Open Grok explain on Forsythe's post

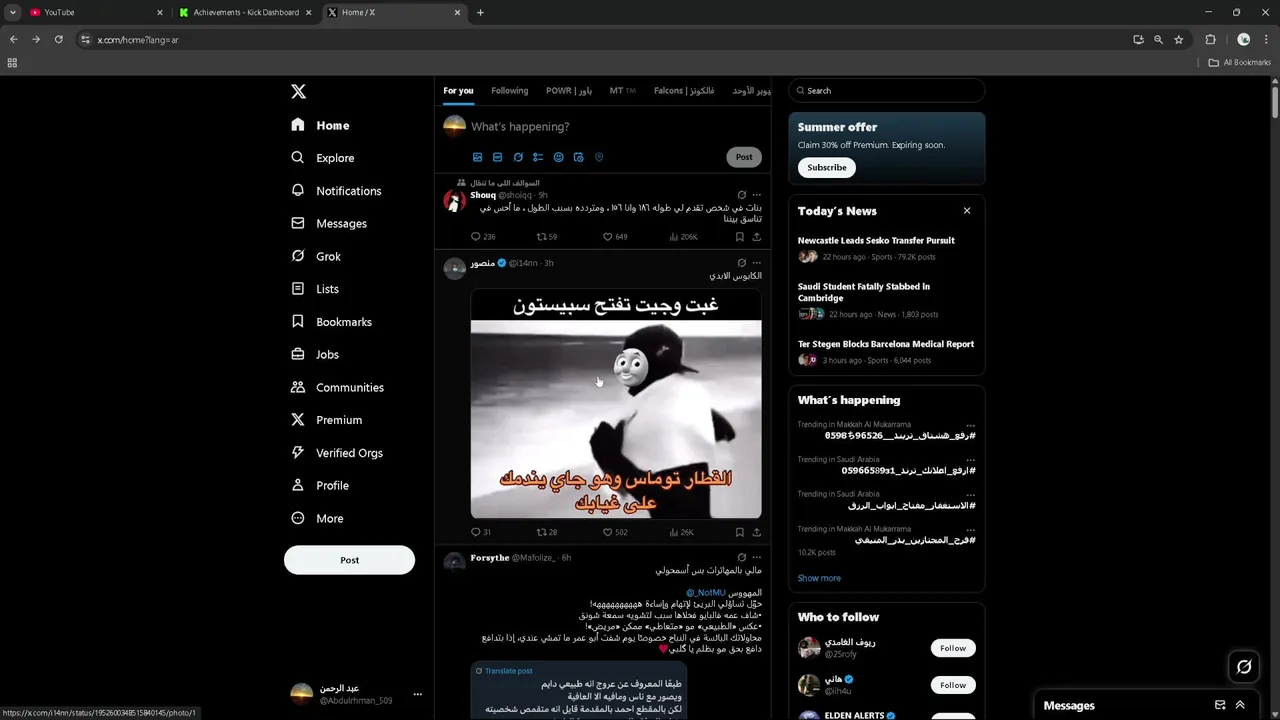tap(741, 557)
